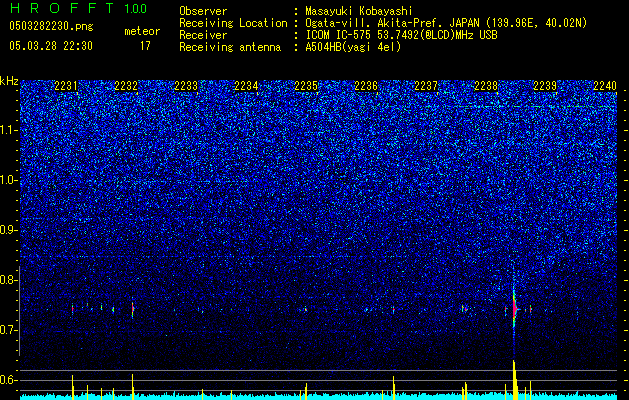Click the 2239 time label
The image size is (629, 400).
point(545,86)
